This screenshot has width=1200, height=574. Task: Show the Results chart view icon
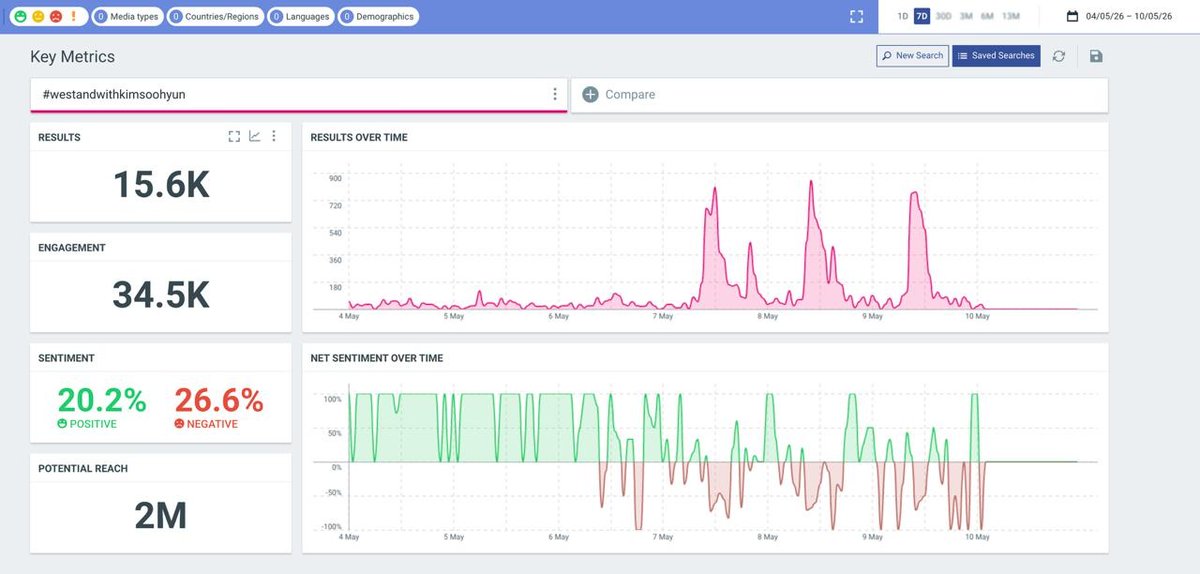255,136
